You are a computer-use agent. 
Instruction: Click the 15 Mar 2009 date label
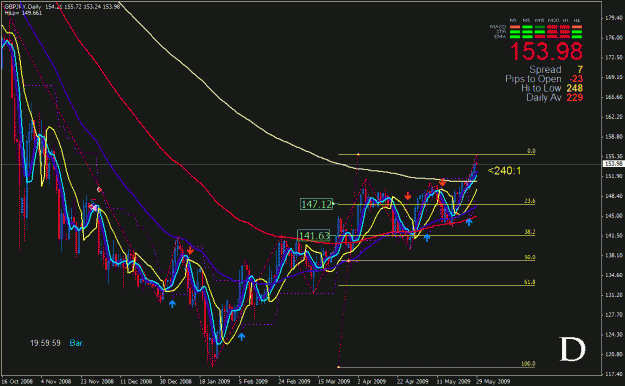[x=334, y=381]
